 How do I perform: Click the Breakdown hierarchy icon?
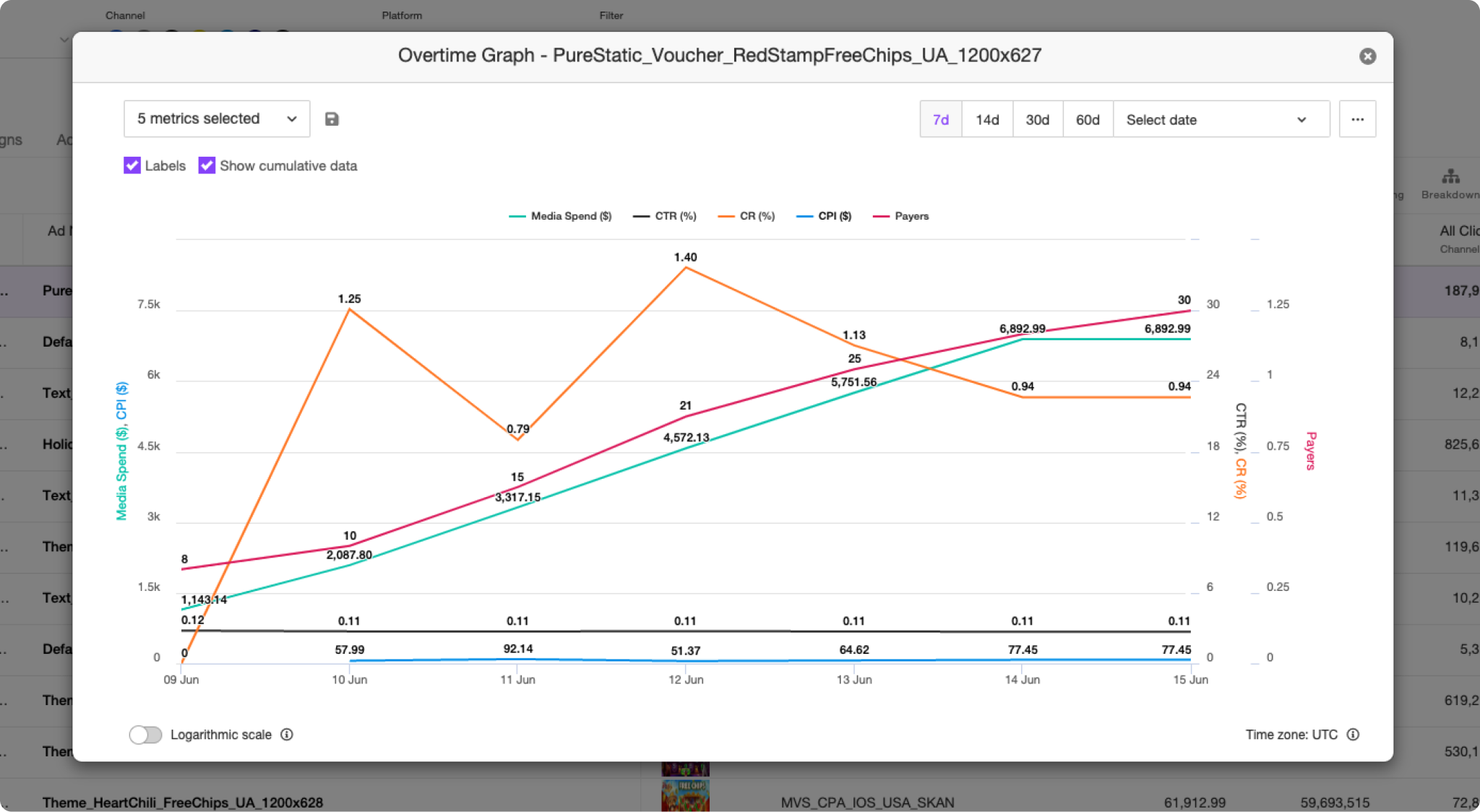[x=1450, y=177]
